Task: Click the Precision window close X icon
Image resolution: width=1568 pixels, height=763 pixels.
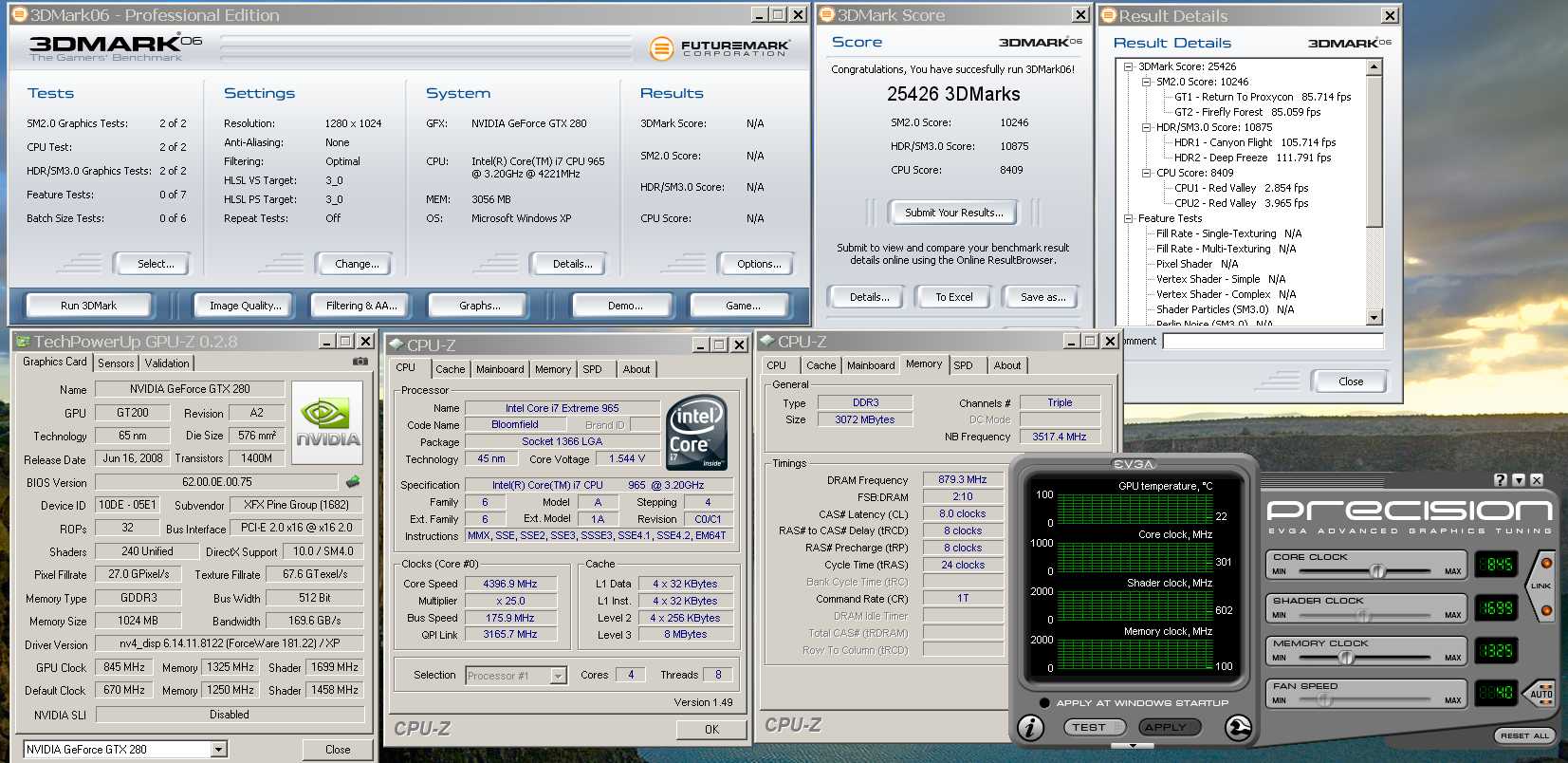Action: [1537, 480]
